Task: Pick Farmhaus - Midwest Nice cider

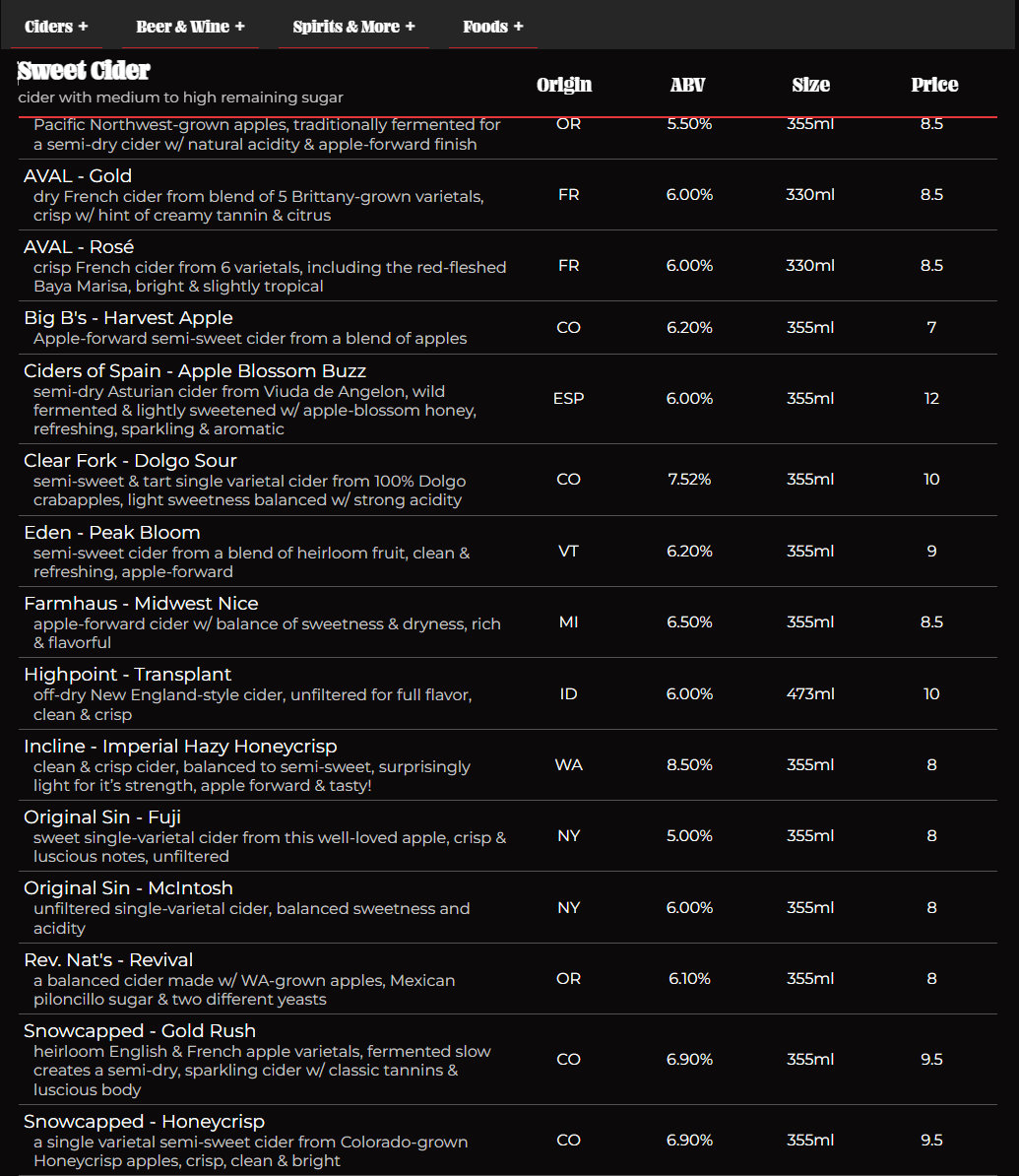Action: [x=141, y=604]
